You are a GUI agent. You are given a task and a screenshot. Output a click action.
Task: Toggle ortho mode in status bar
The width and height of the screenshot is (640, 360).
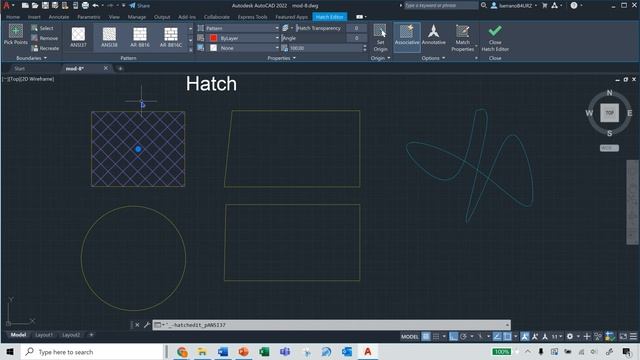point(453,336)
